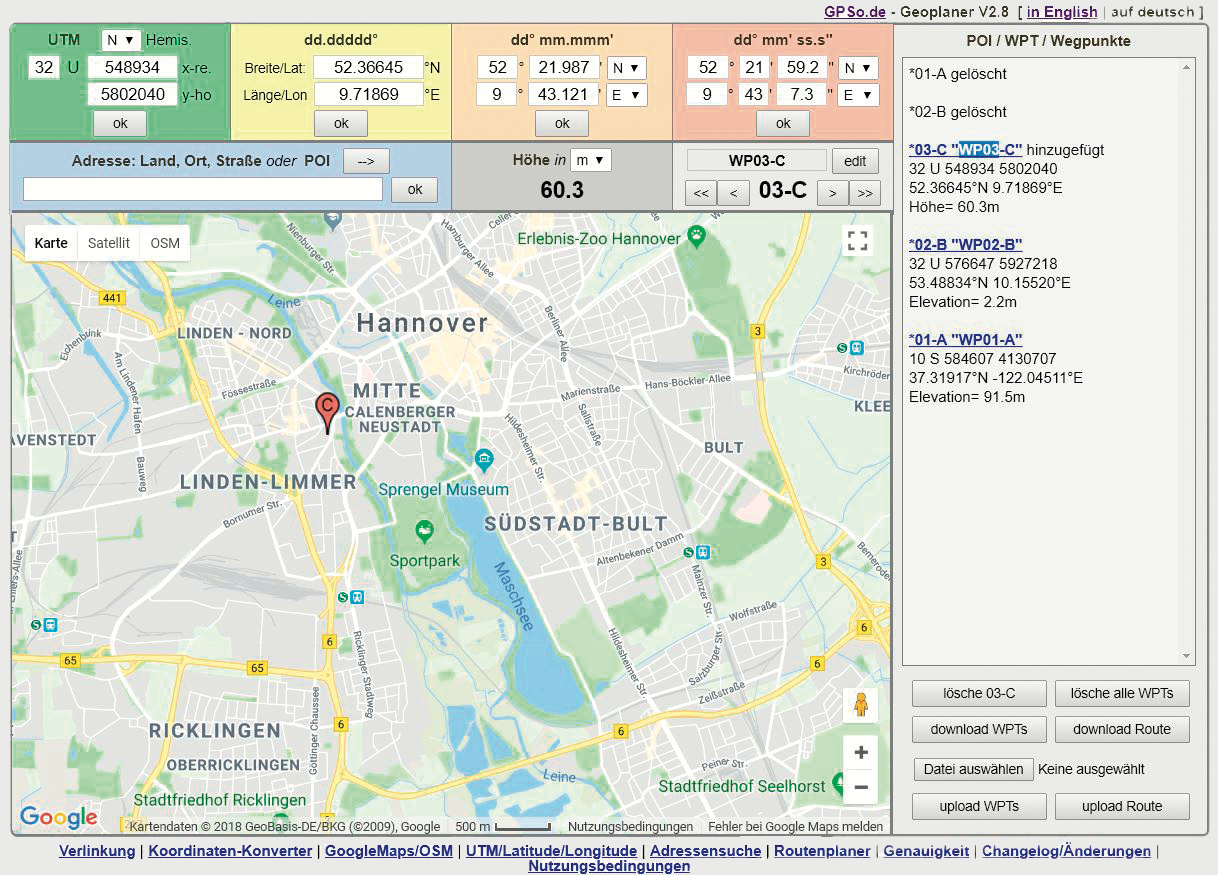Click the Erlebnis-Zoo Hannover map pin
The image size is (1218, 875).
pyautogui.click(x=697, y=237)
